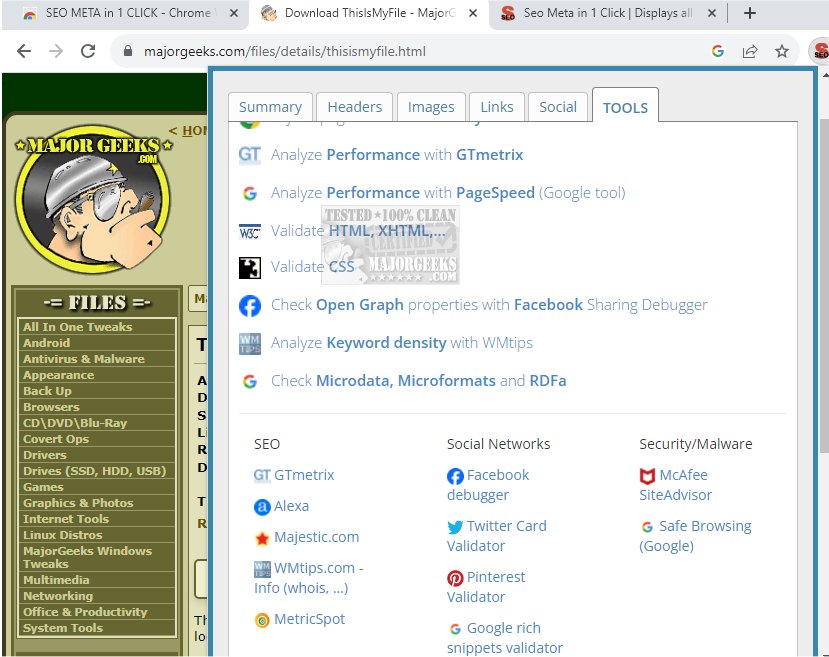Click the MajorGeeks logo image
The width and height of the screenshot is (829, 657).
pos(94,198)
